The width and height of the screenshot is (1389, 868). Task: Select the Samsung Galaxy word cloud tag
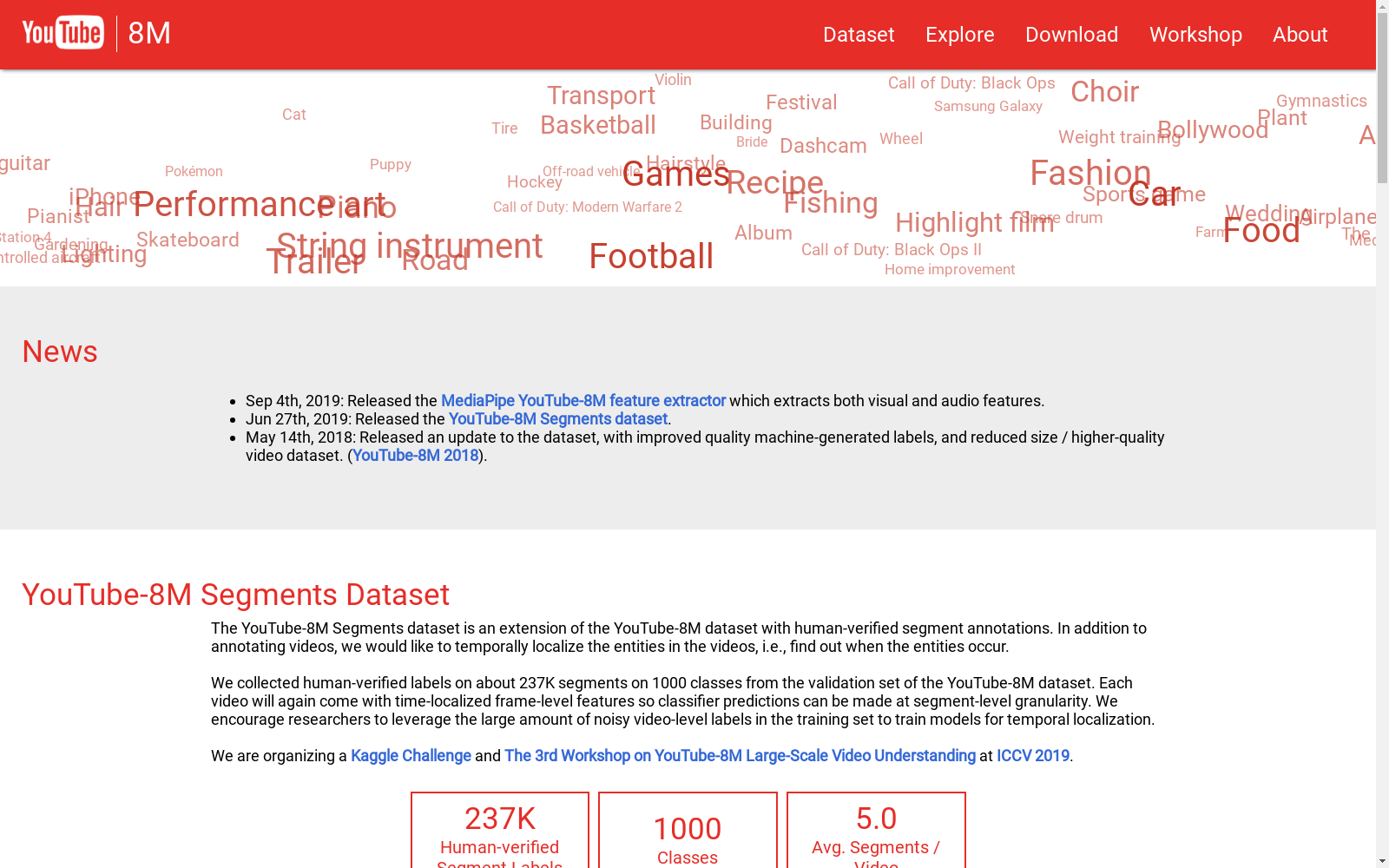988,107
